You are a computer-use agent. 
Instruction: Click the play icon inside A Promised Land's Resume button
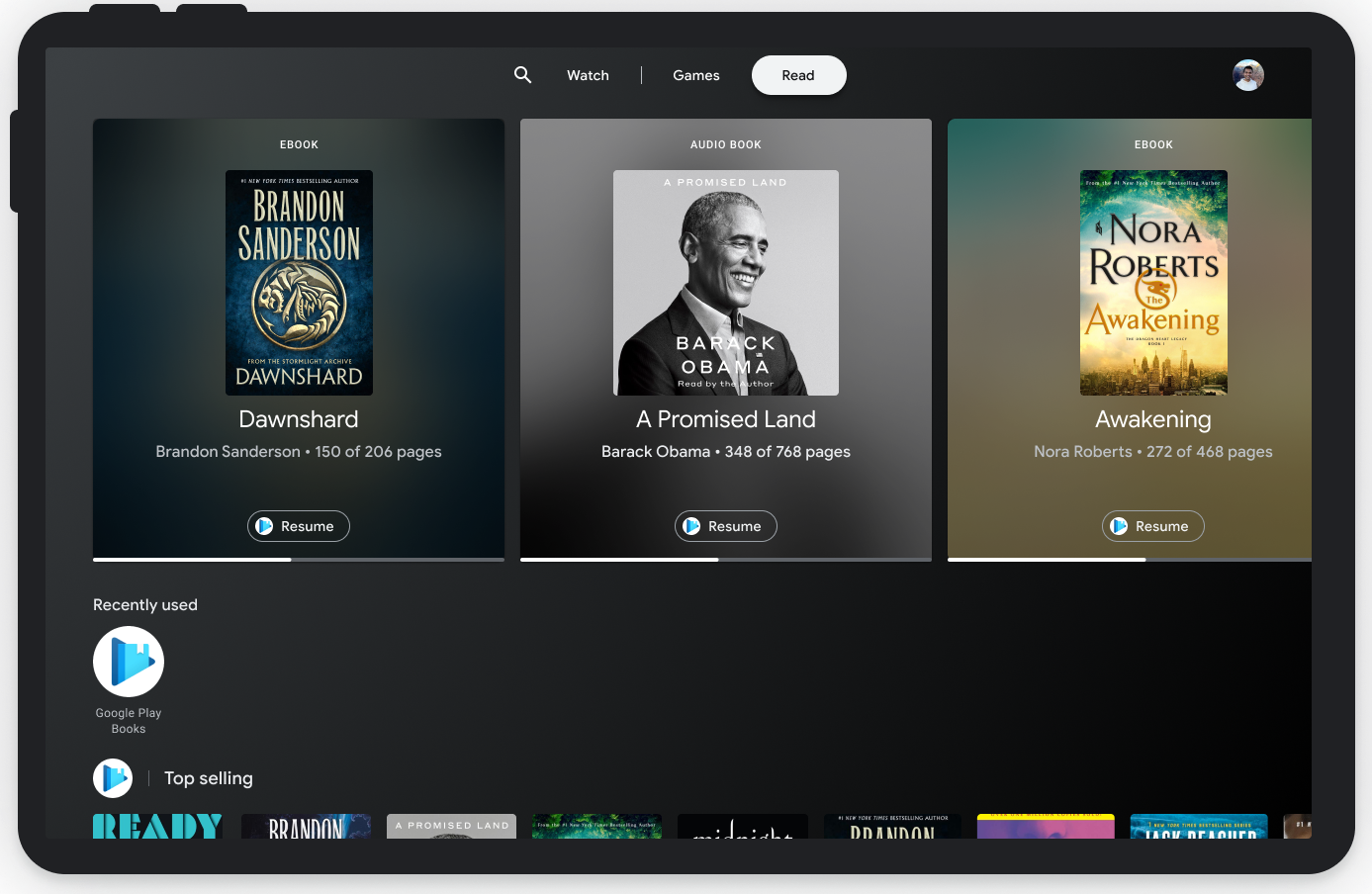coord(691,526)
